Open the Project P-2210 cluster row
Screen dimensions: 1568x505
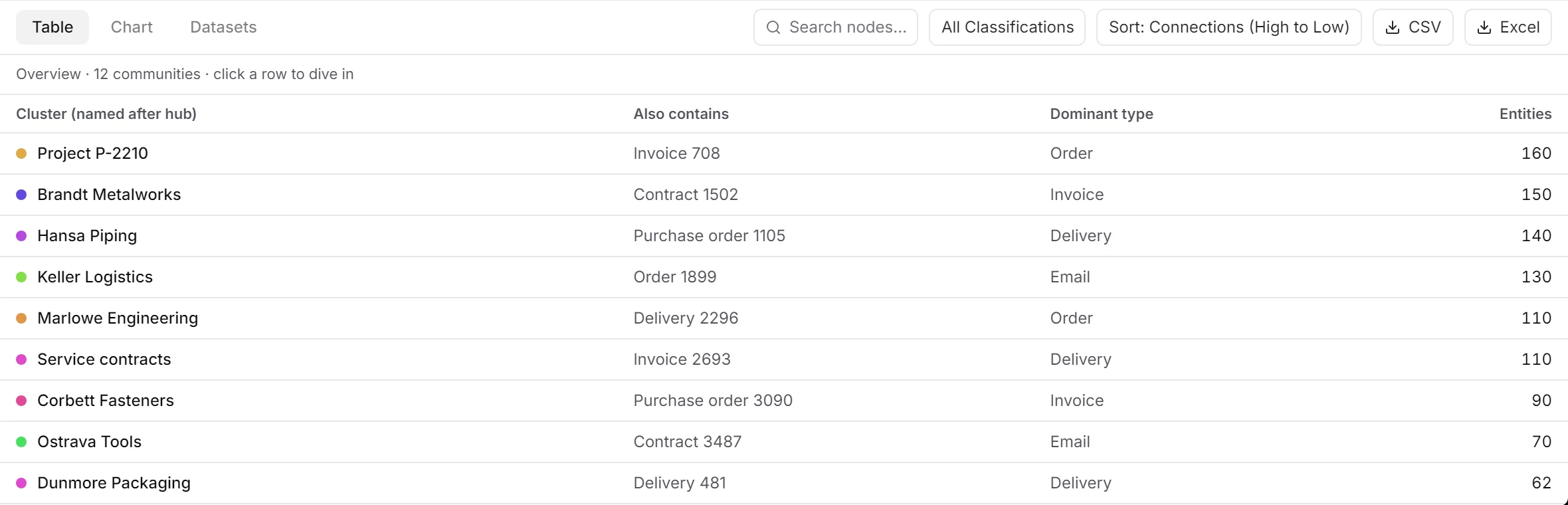784,153
